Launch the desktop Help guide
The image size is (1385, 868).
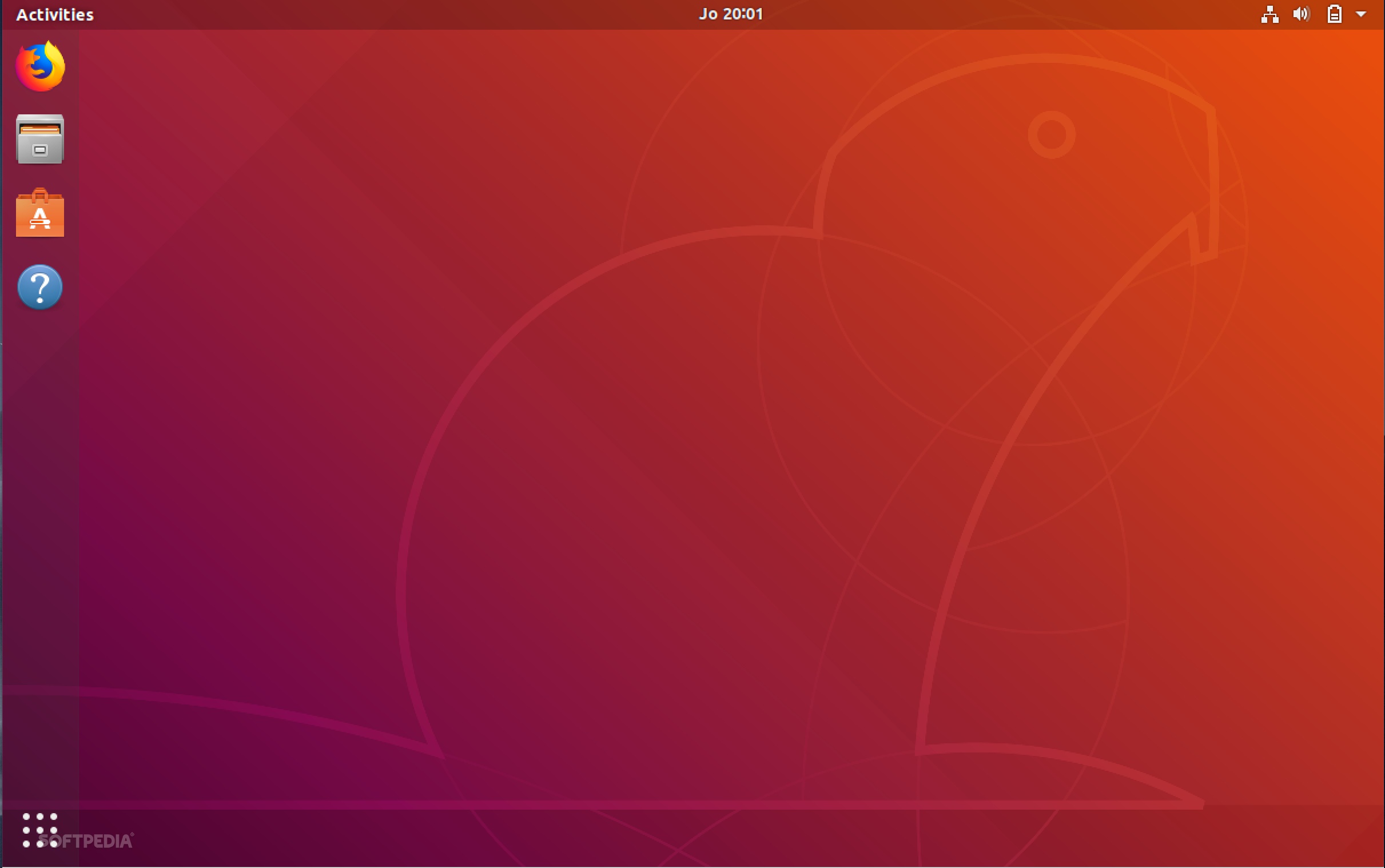tap(39, 286)
